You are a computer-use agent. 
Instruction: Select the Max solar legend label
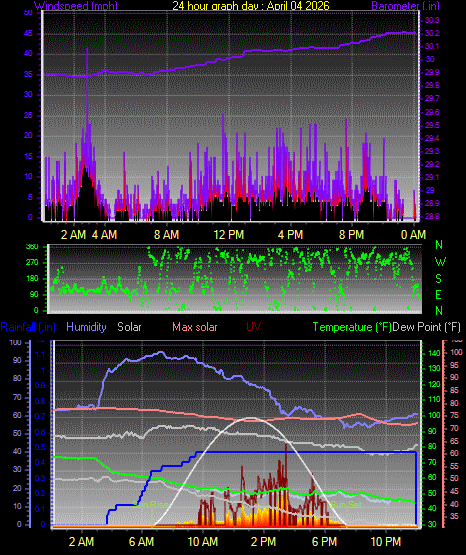click(195, 327)
